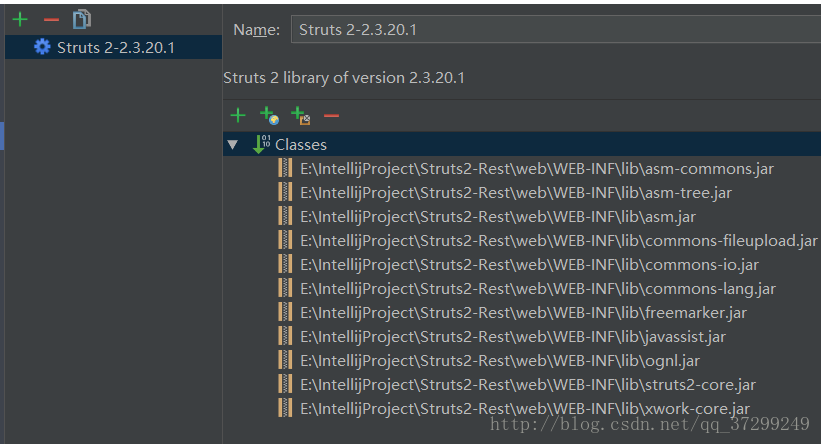The image size is (821, 444).
Task: Click jar icon of freemarker.jar
Action: coord(285,313)
